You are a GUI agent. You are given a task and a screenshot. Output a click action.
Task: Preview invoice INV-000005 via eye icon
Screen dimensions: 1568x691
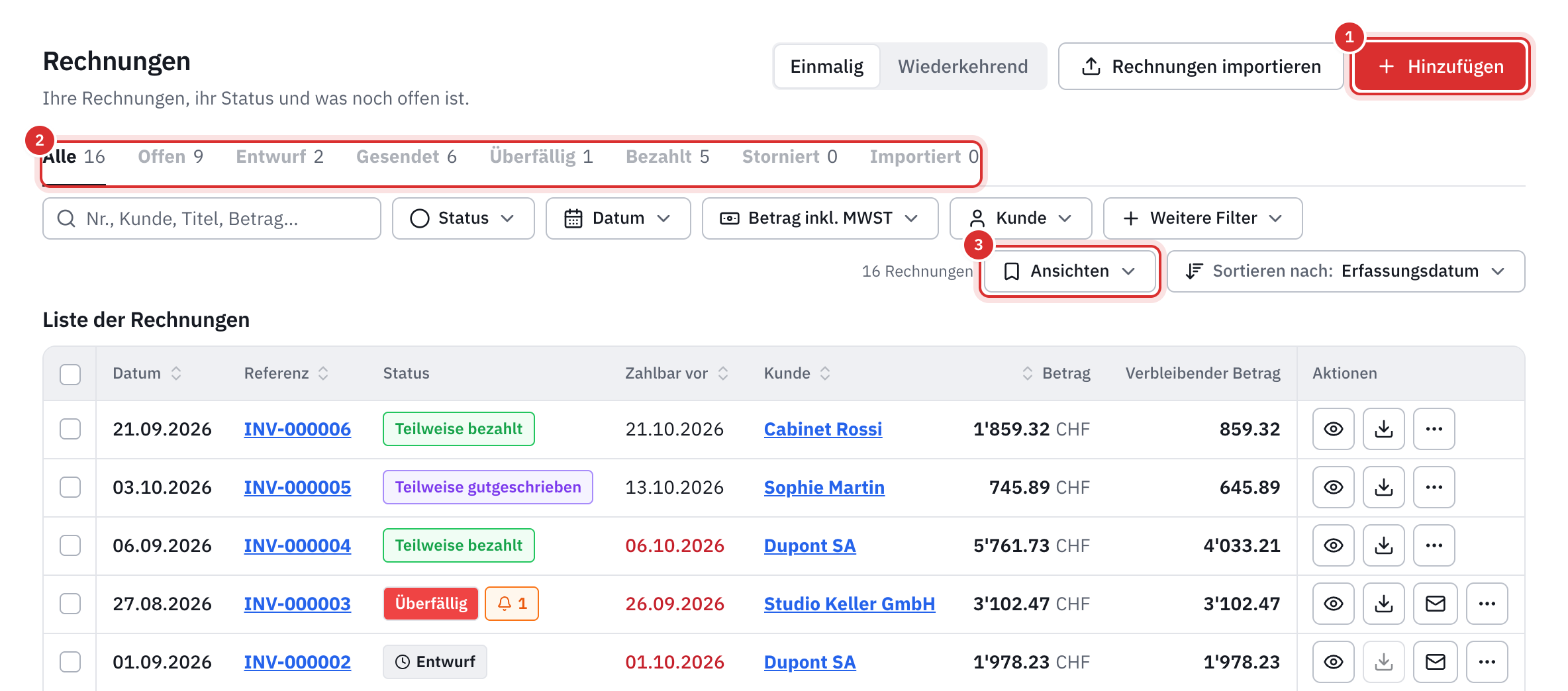pyautogui.click(x=1333, y=487)
